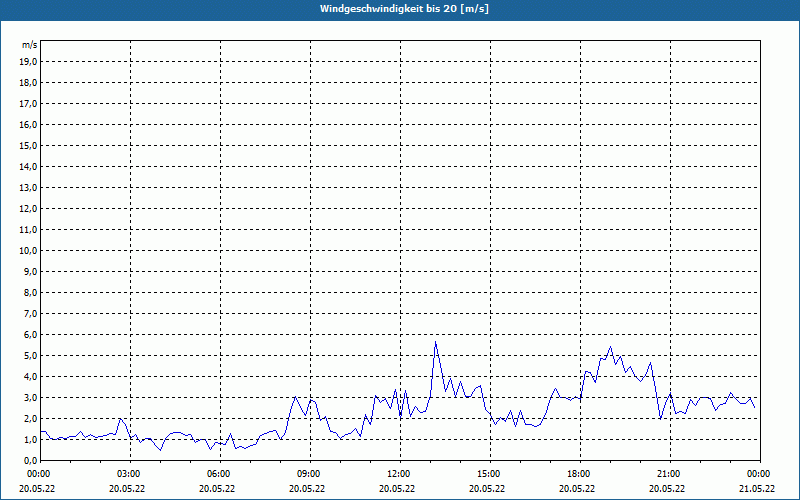Image resolution: width=800 pixels, height=500 pixels.
Task: Click the 20.05.22 date under 18:00
Action: (577, 488)
